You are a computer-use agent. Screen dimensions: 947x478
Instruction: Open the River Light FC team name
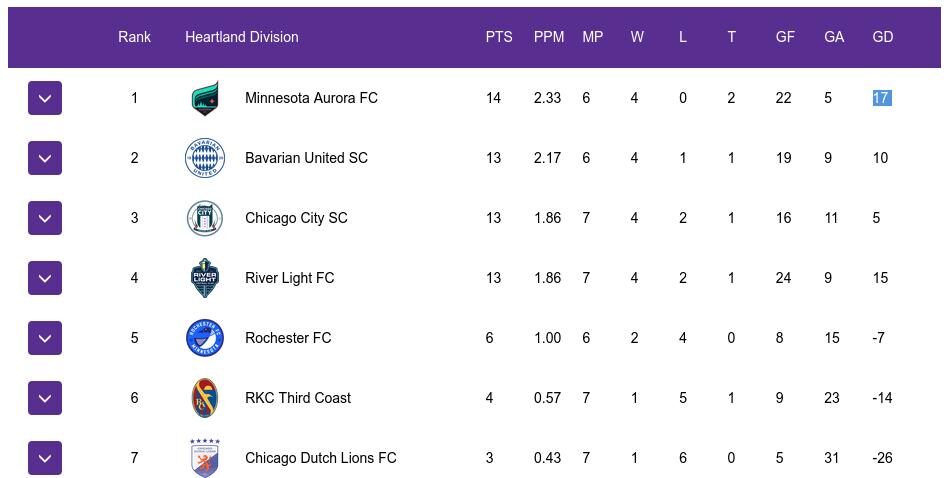pos(289,278)
